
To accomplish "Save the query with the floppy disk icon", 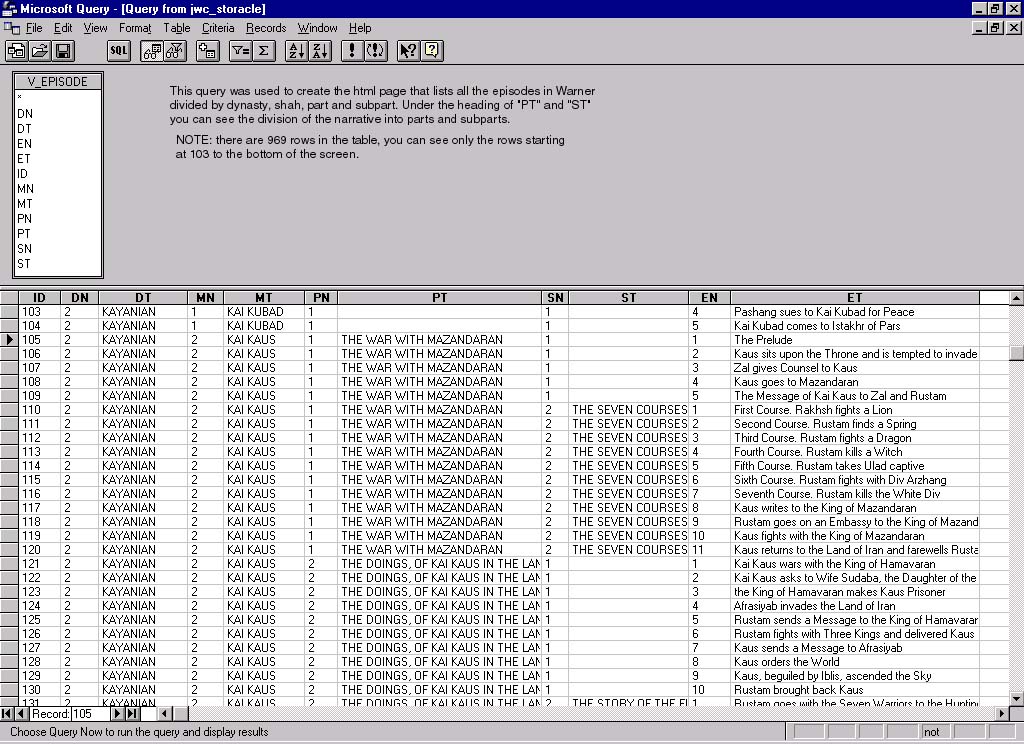I will click(63, 50).
